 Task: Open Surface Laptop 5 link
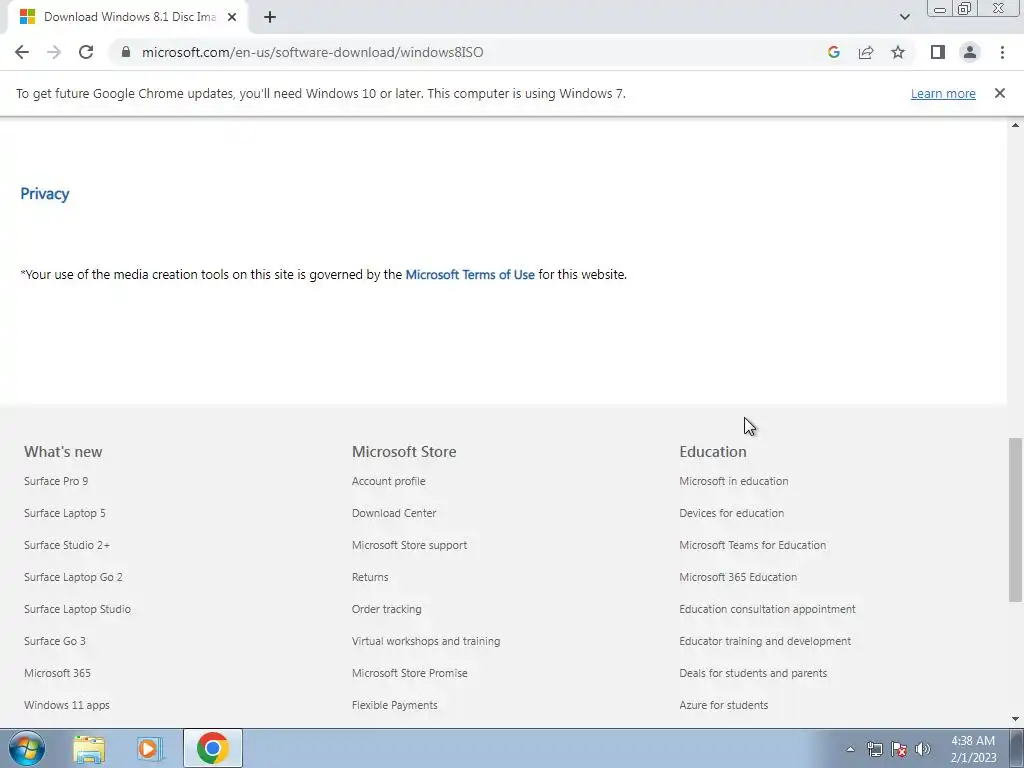tap(65, 513)
